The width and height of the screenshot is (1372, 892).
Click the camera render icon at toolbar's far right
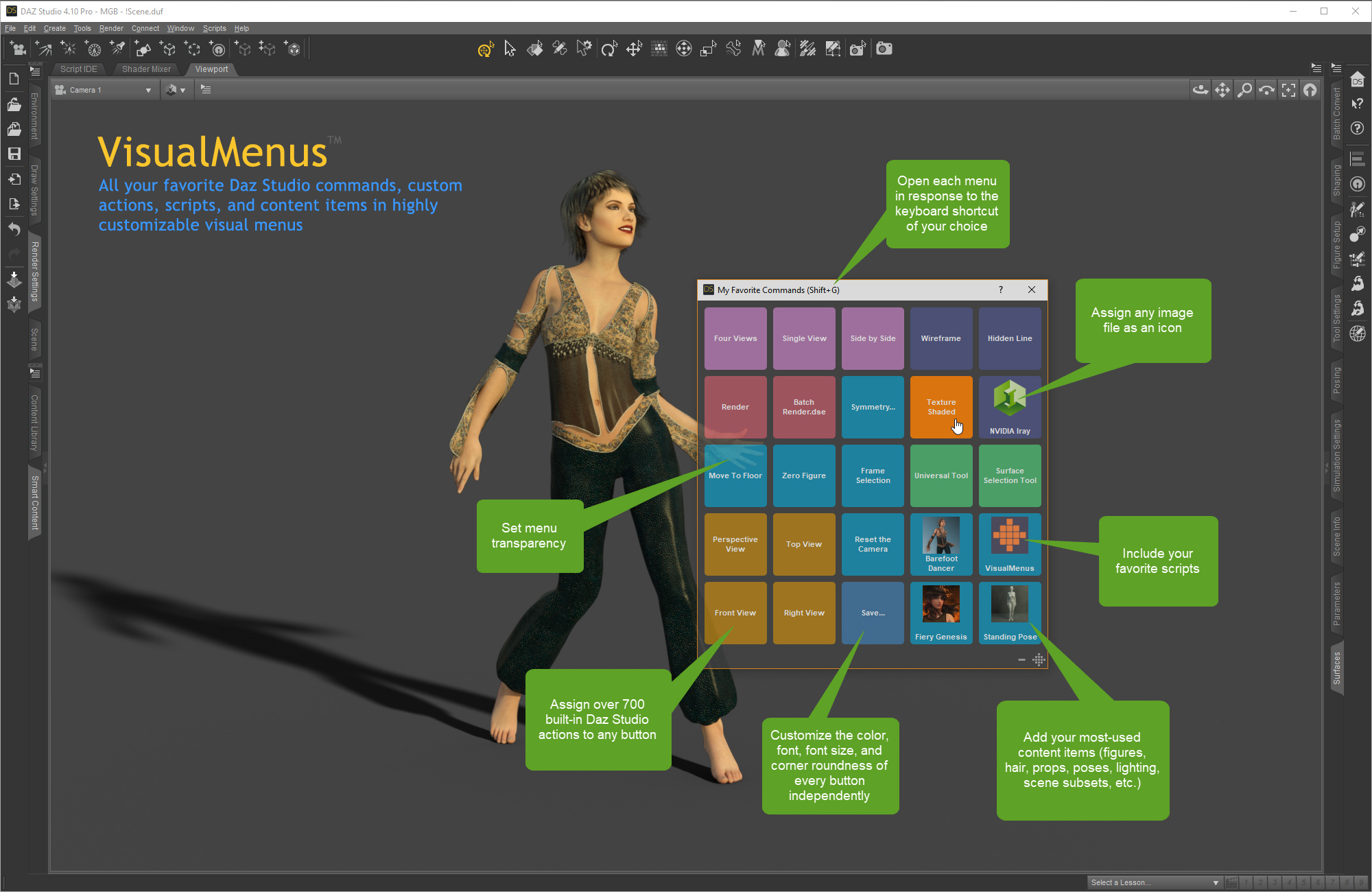point(884,49)
